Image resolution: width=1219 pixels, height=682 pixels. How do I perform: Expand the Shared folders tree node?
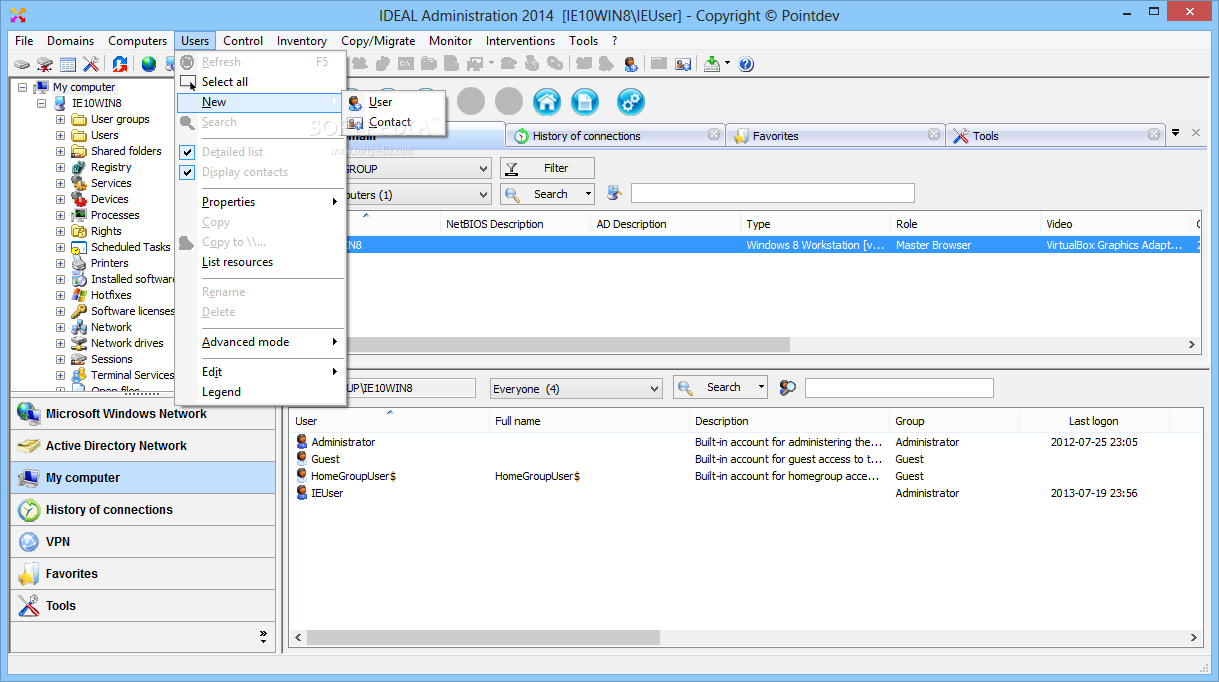[60, 151]
